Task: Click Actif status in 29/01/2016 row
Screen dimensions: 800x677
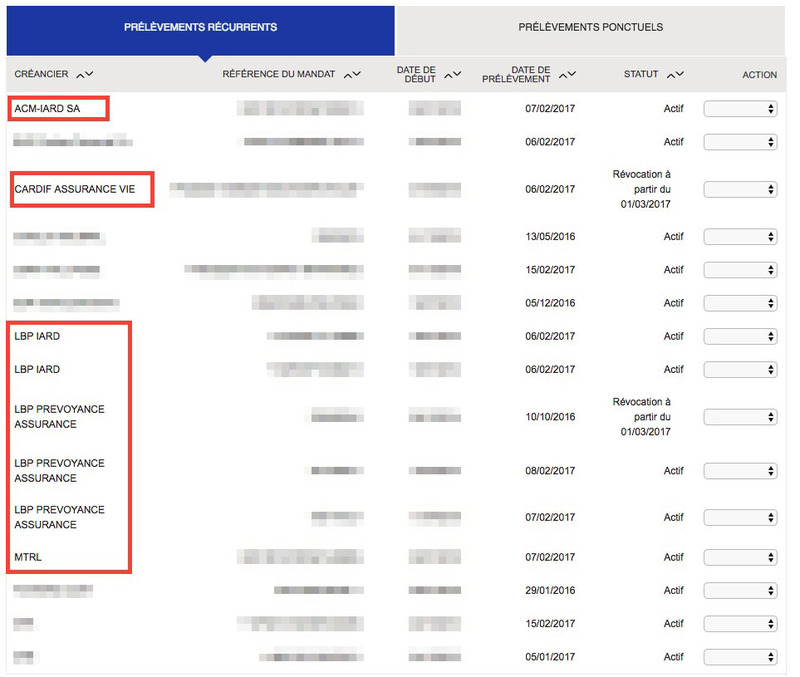Action: click(673, 590)
